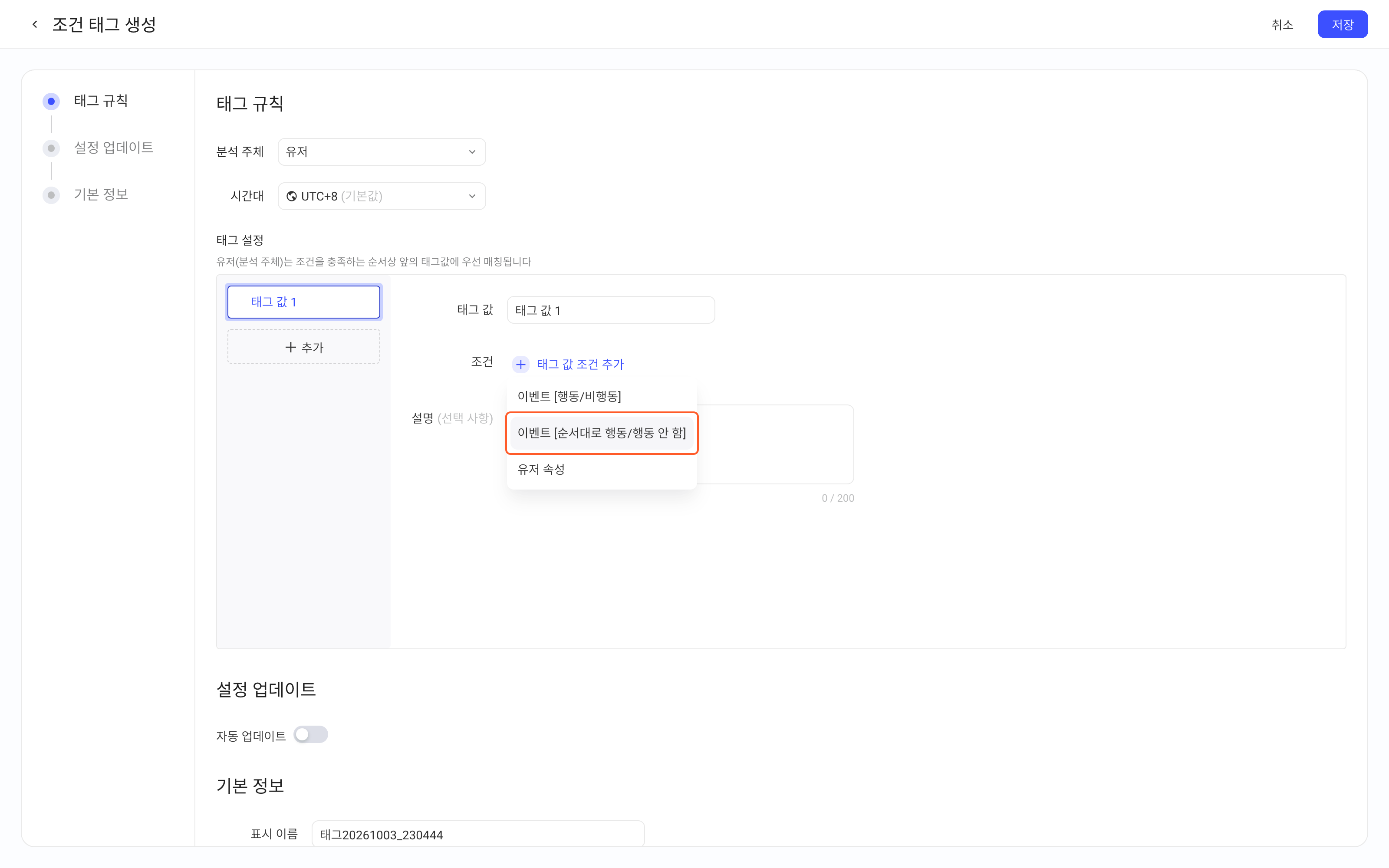The width and height of the screenshot is (1389, 868).
Task: Open the 시간대 UTC+8 dropdown
Action: coord(382,196)
